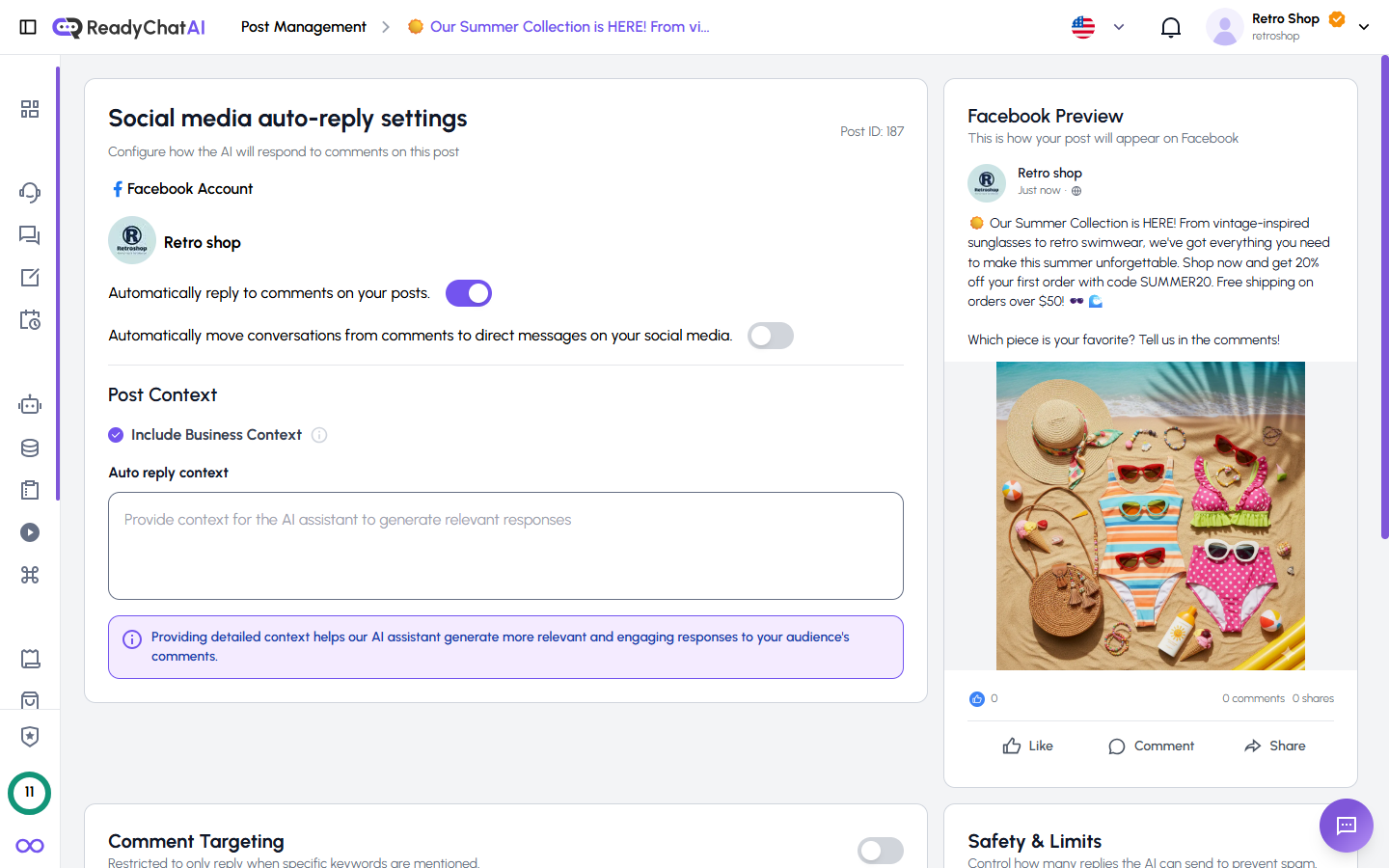Click Share on the Facebook Preview
Screen dimensions: 1389x868
(1274, 745)
